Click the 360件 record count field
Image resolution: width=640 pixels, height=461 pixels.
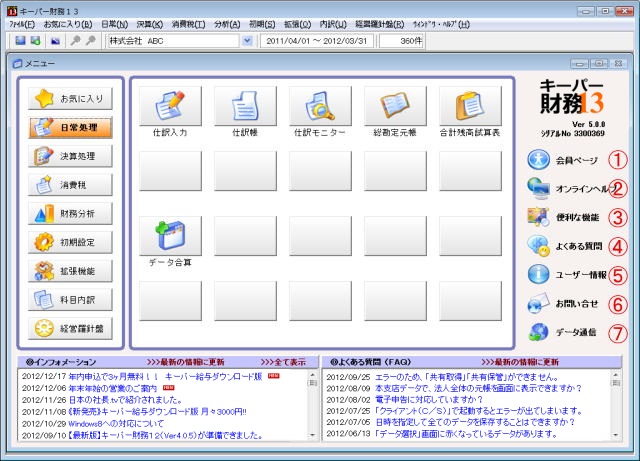[401, 41]
